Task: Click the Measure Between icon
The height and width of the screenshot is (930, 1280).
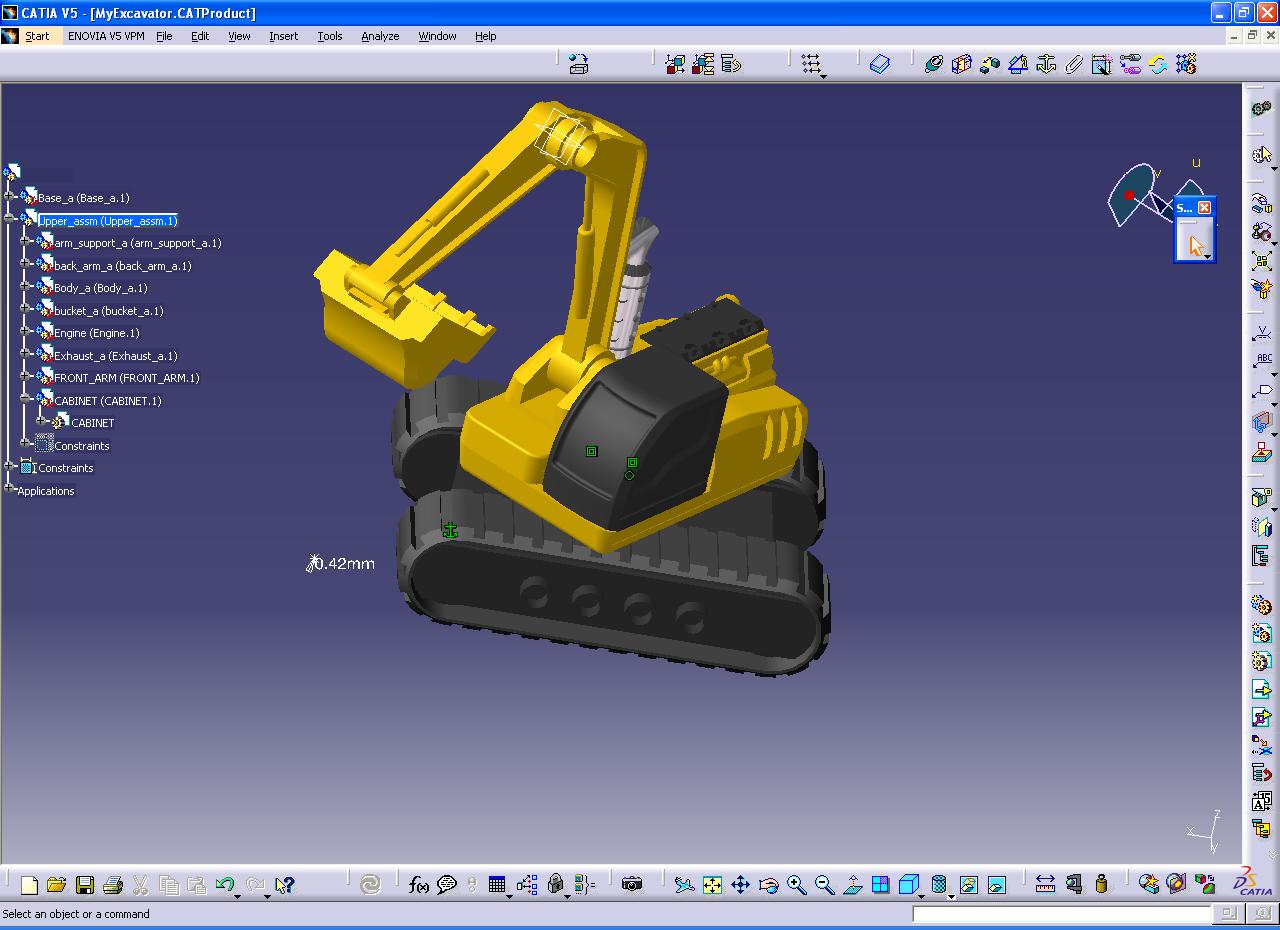Action: click(x=1045, y=884)
